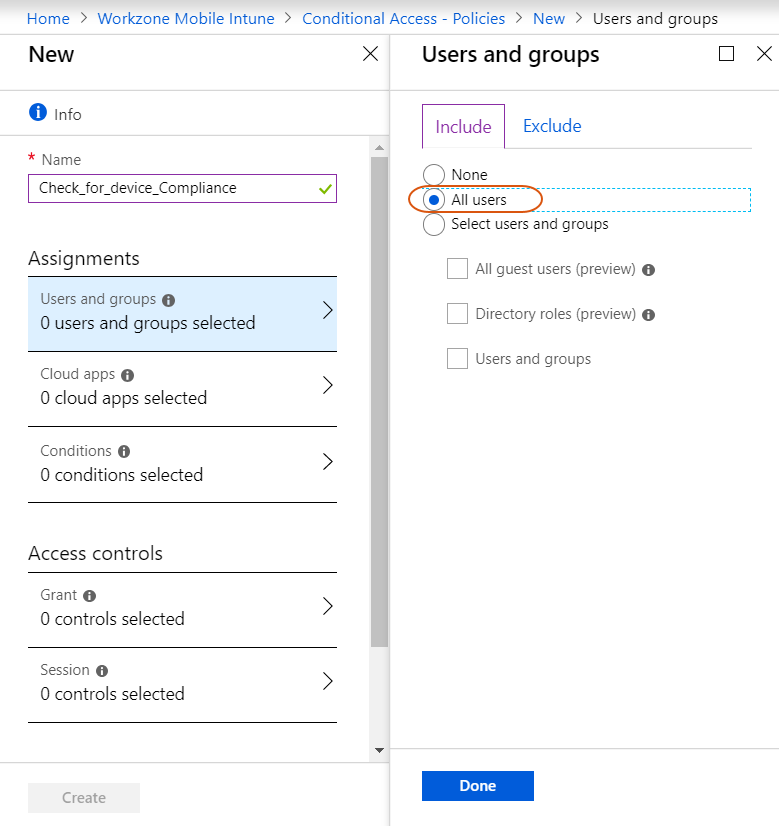This screenshot has height=826, width=779.
Task: Click info icon next to Session
Action: 102,671
